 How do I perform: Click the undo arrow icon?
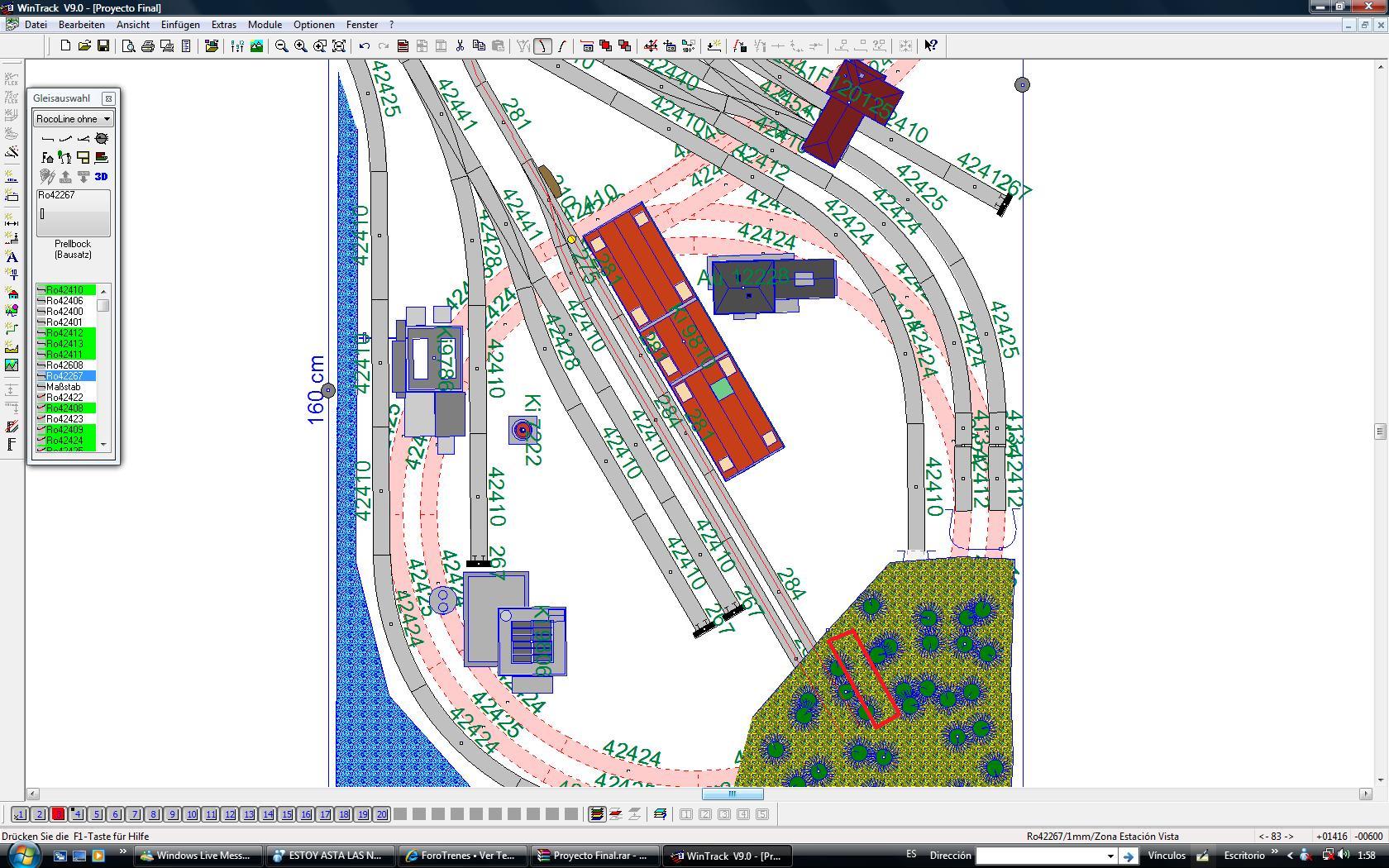[364, 46]
